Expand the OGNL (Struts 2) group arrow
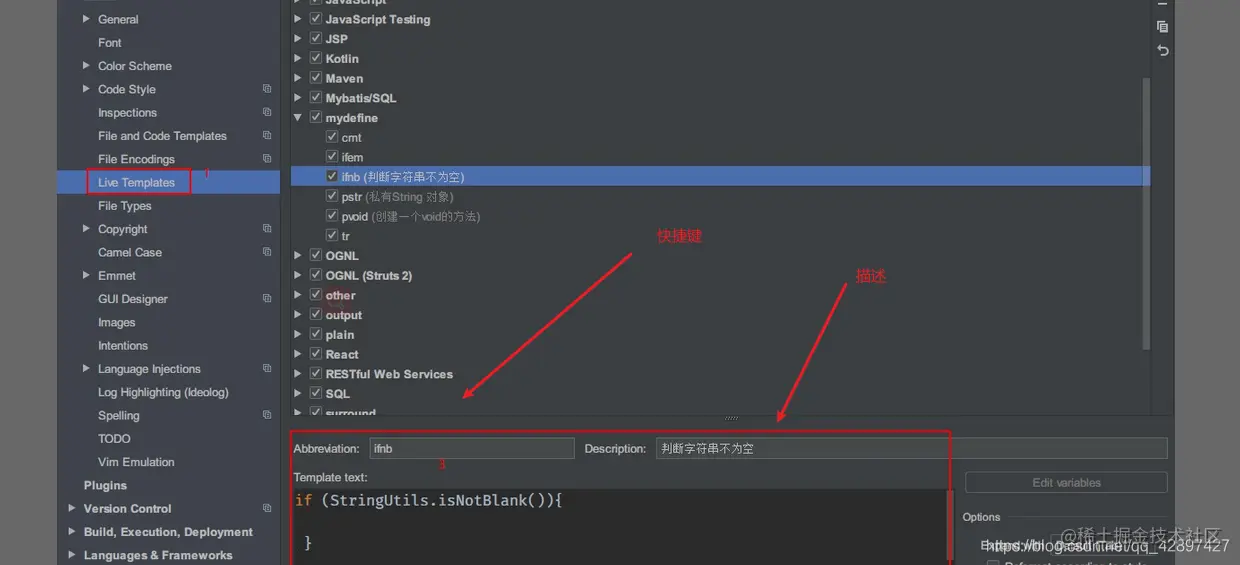Screen dimensions: 1240x565 [x=299, y=275]
